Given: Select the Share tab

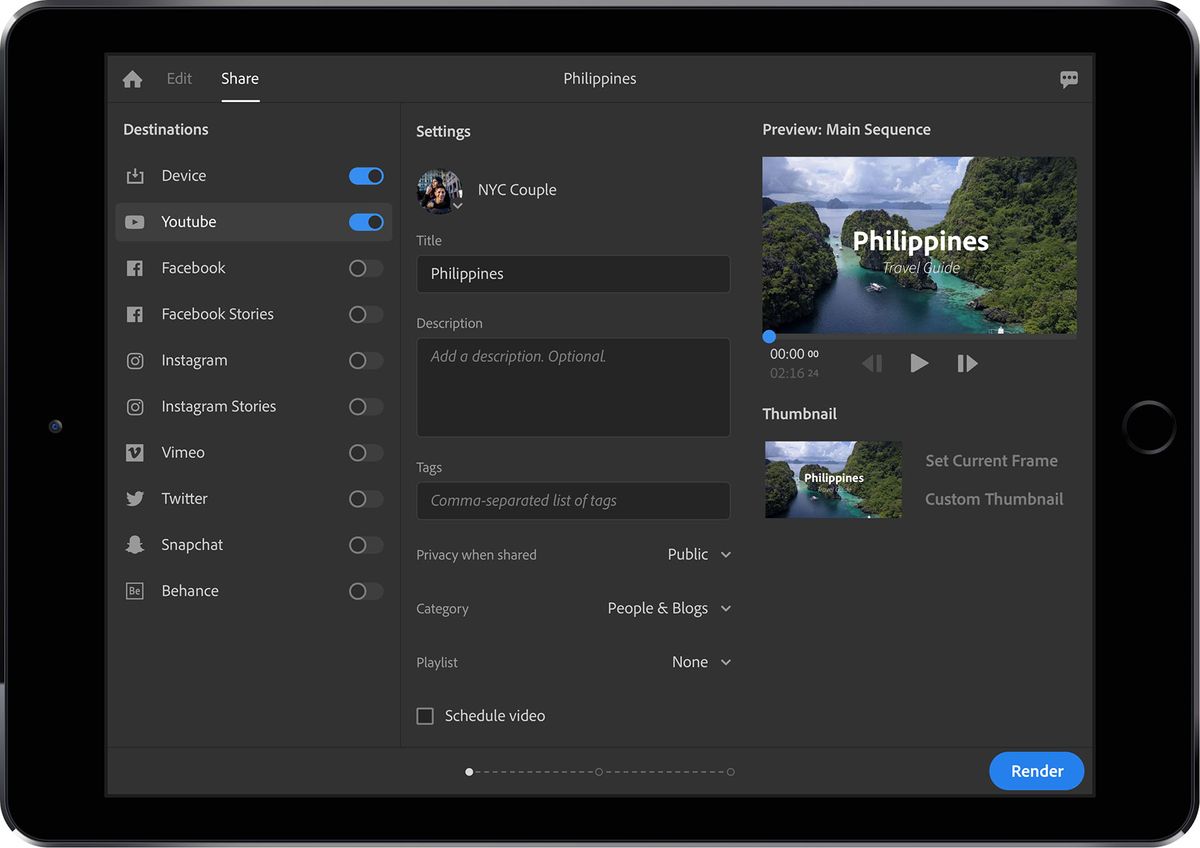Looking at the screenshot, I should 239,78.
